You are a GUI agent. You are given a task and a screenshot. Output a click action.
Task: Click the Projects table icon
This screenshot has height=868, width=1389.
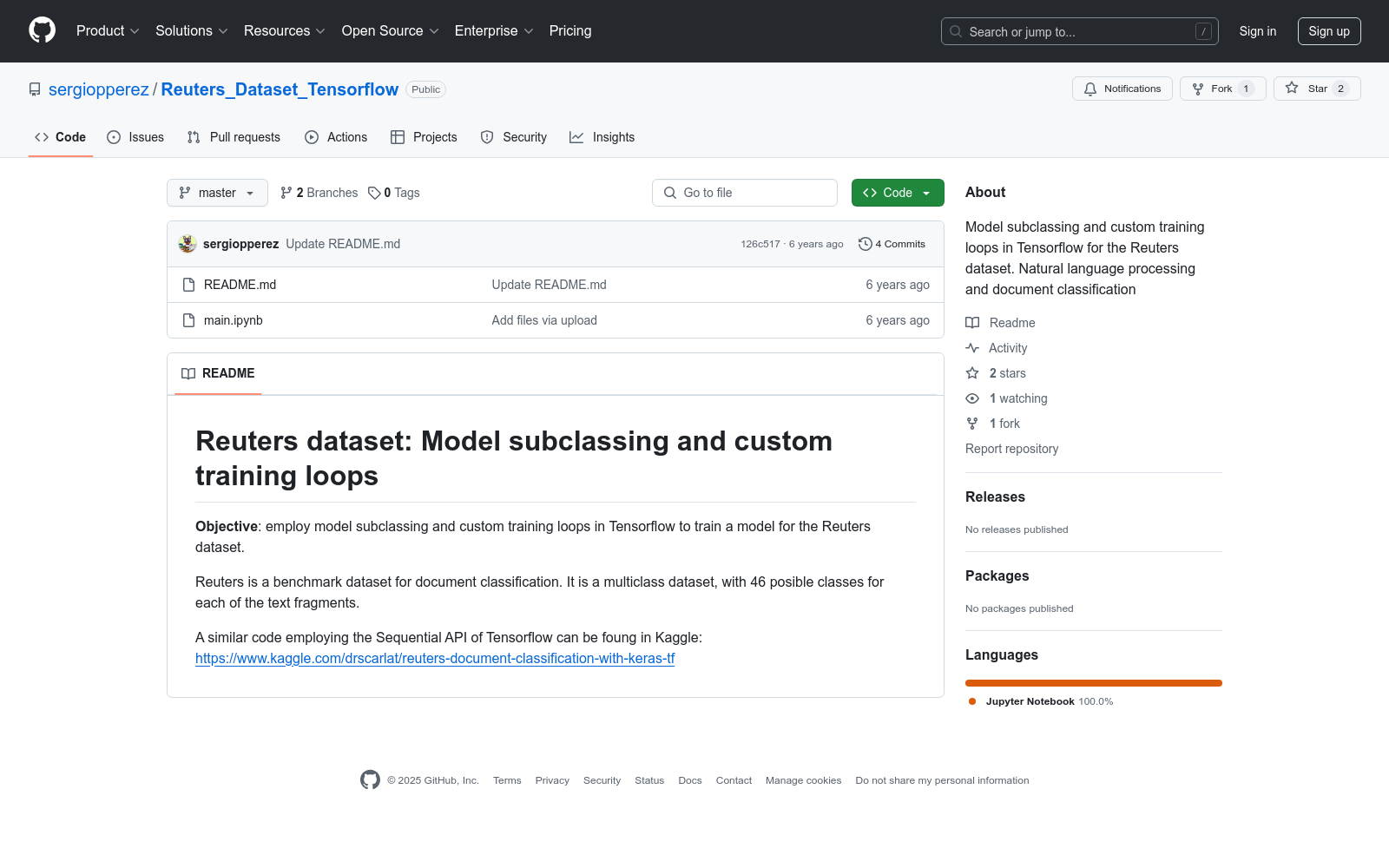398,137
